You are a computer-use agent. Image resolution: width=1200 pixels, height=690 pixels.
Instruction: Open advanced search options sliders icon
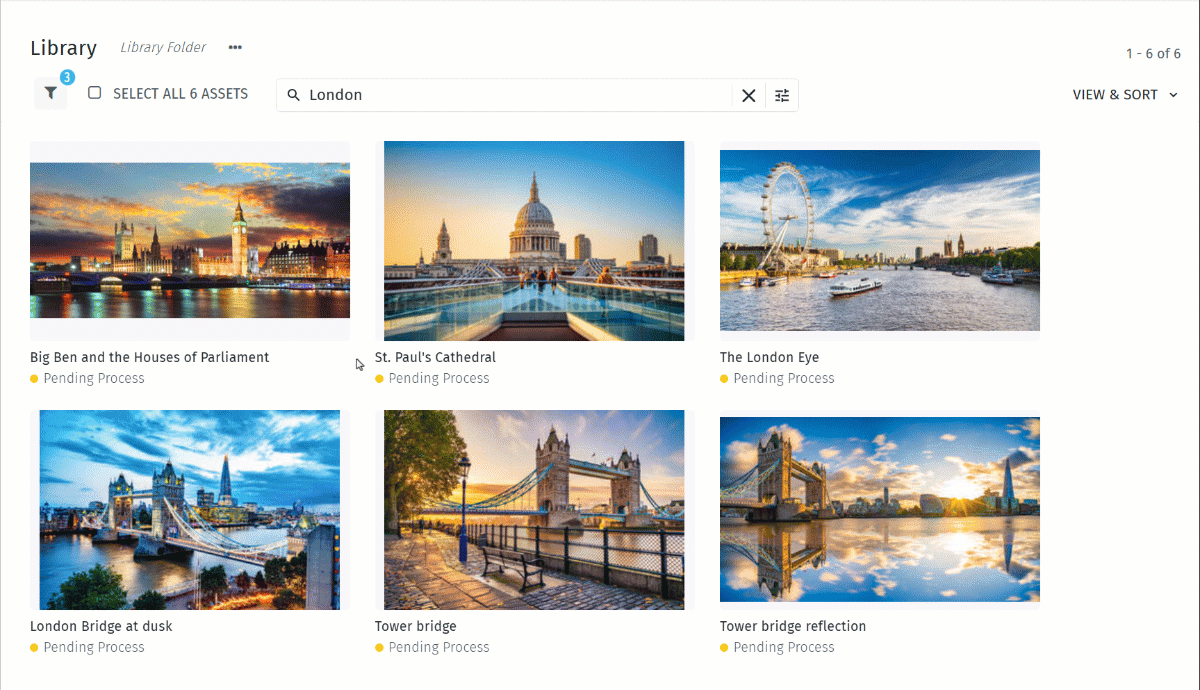(x=782, y=95)
